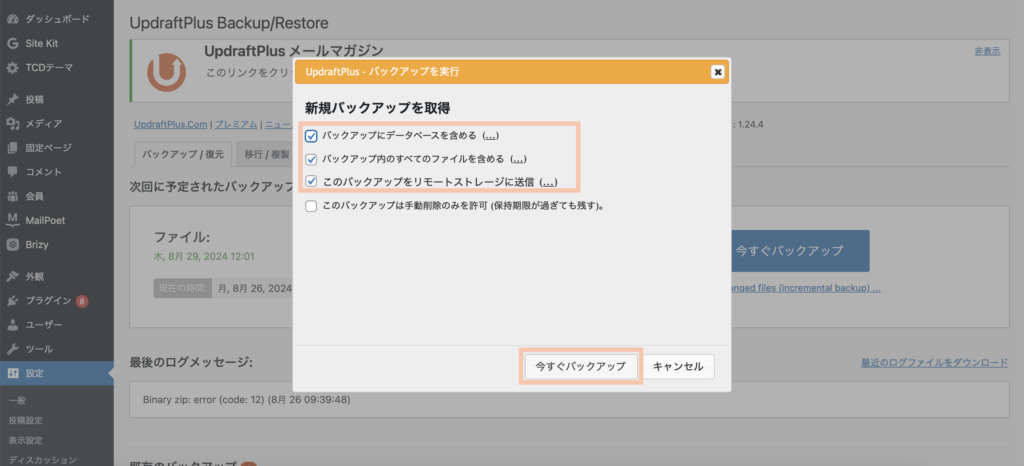Click 今すぐバックアップ in the dialog
The width and height of the screenshot is (1024, 466).
point(581,367)
